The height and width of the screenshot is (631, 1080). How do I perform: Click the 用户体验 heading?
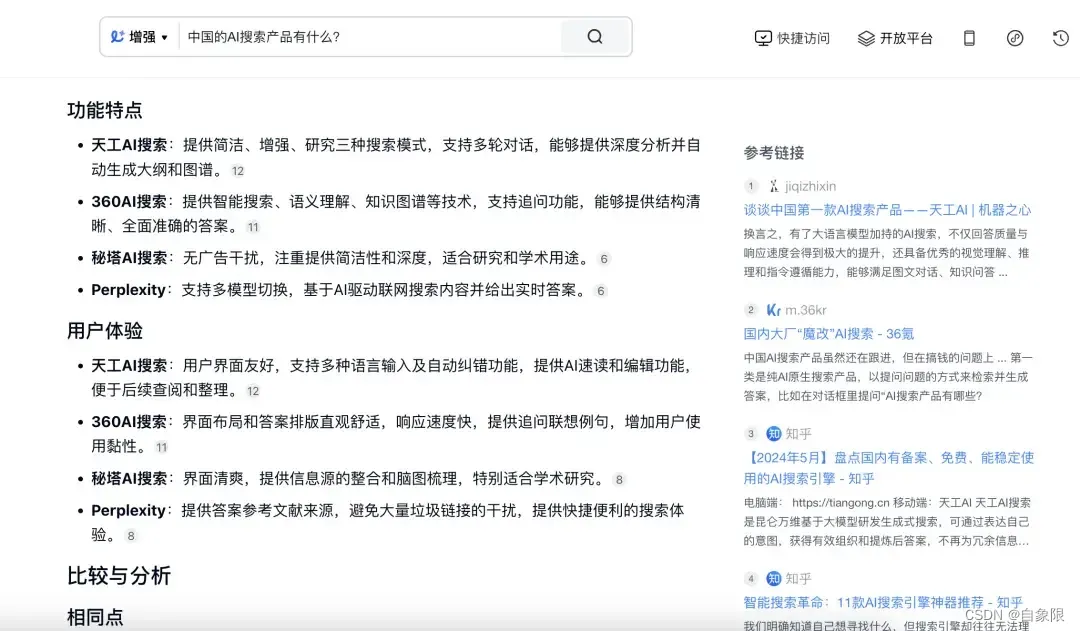tap(105, 331)
